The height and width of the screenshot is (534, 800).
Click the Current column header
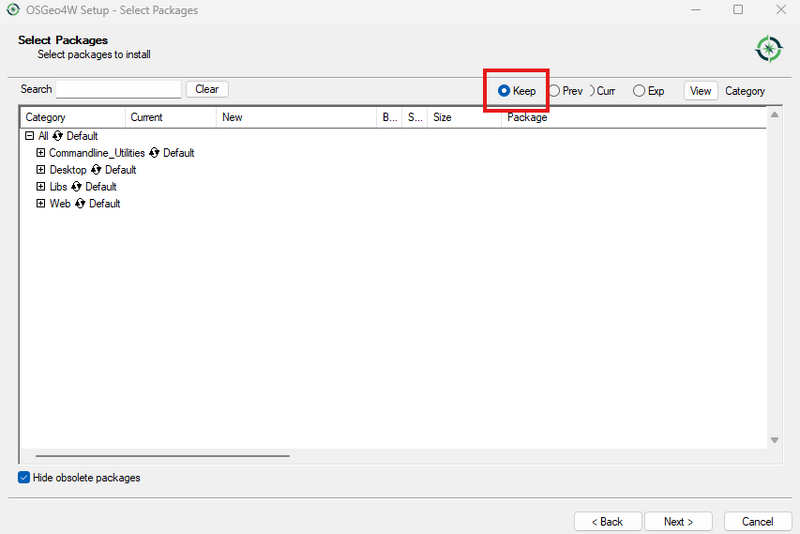[170, 117]
